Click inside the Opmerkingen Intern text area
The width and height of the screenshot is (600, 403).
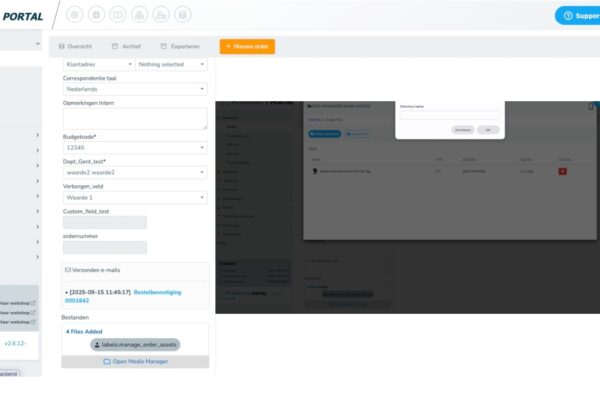[135, 118]
